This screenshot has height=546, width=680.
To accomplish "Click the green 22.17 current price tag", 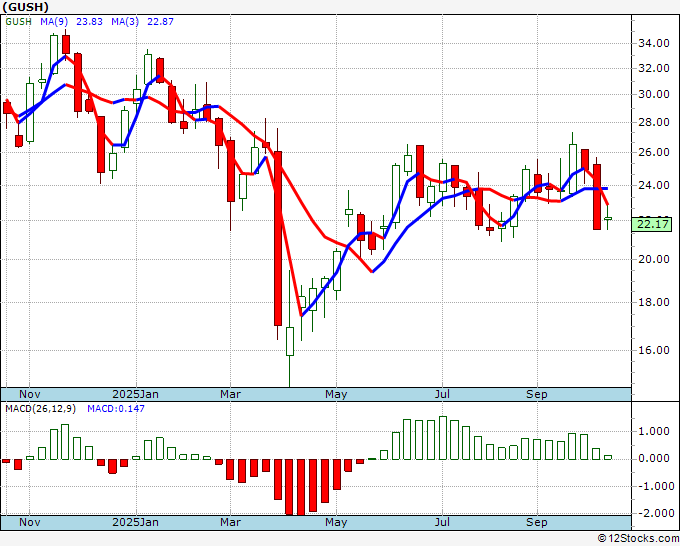I will click(651, 225).
